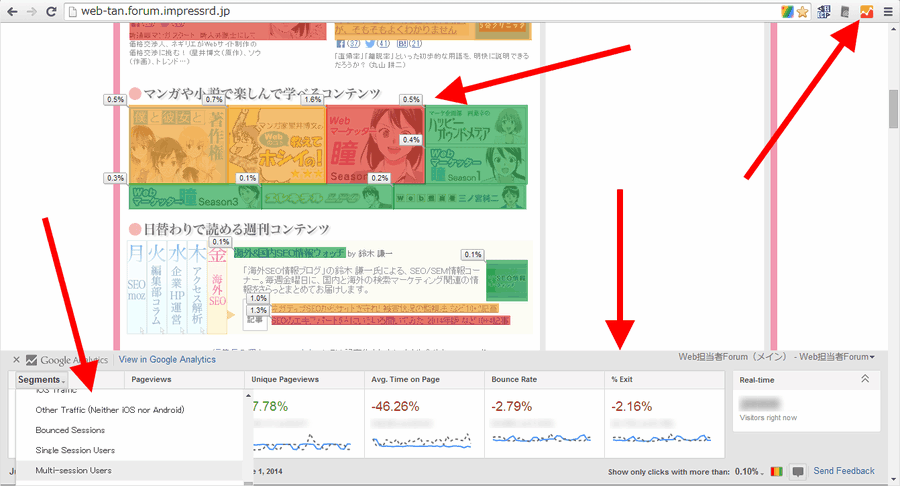900x486 pixels.
Task: Toggle the colors display icon
Action: click(x=776, y=472)
